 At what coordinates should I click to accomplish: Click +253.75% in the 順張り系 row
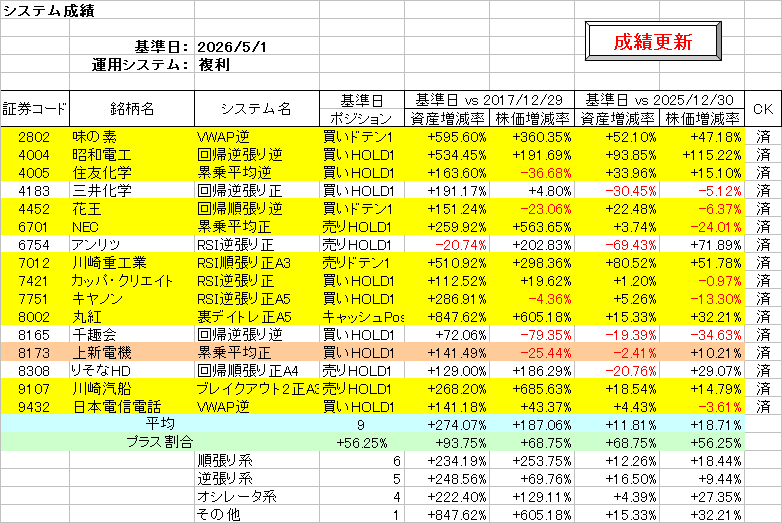[x=542, y=461]
